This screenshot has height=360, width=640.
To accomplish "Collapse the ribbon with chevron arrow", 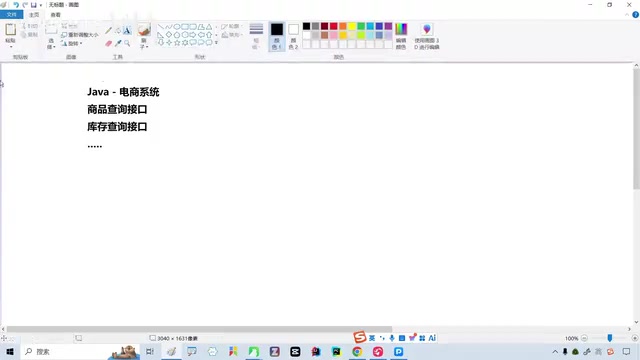I will pos(627,15).
